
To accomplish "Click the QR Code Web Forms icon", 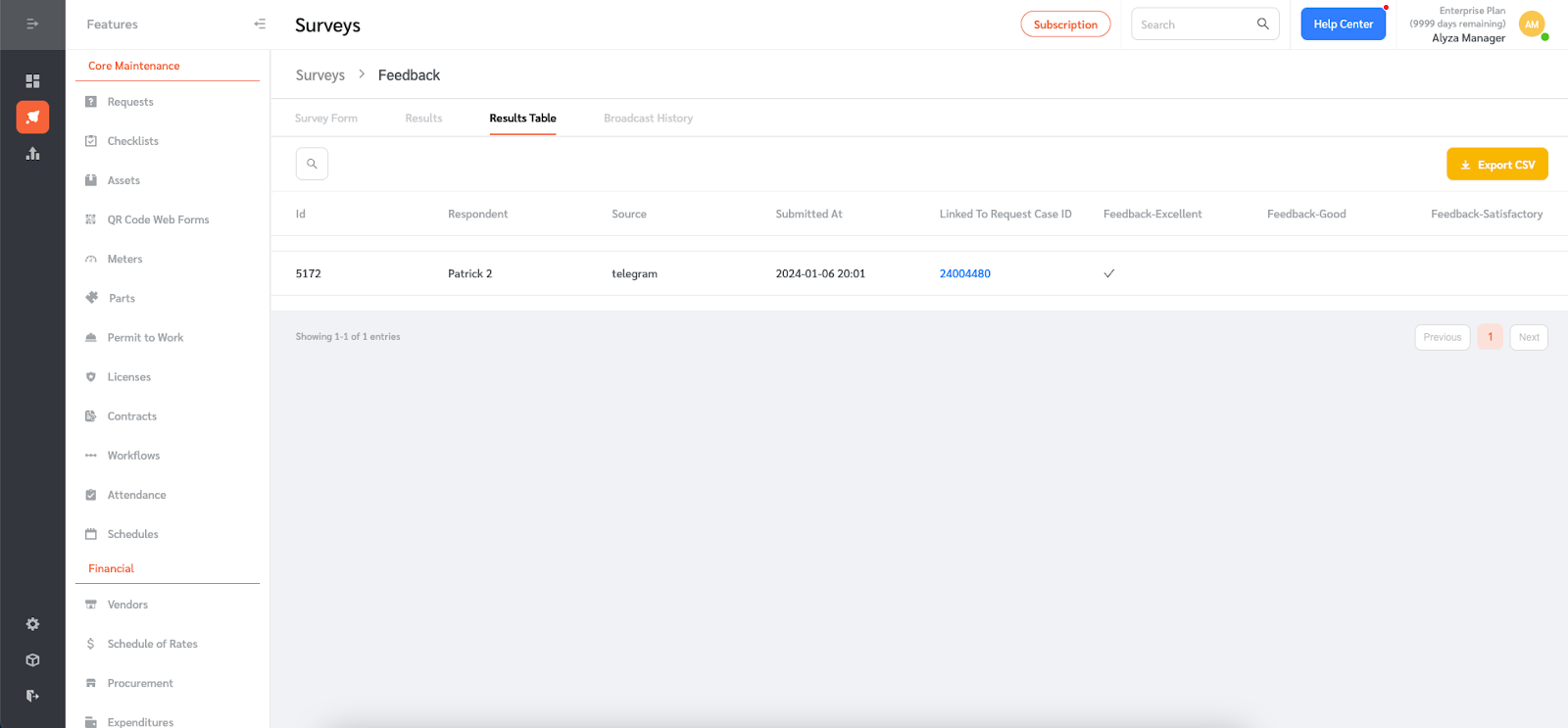I will point(91,219).
